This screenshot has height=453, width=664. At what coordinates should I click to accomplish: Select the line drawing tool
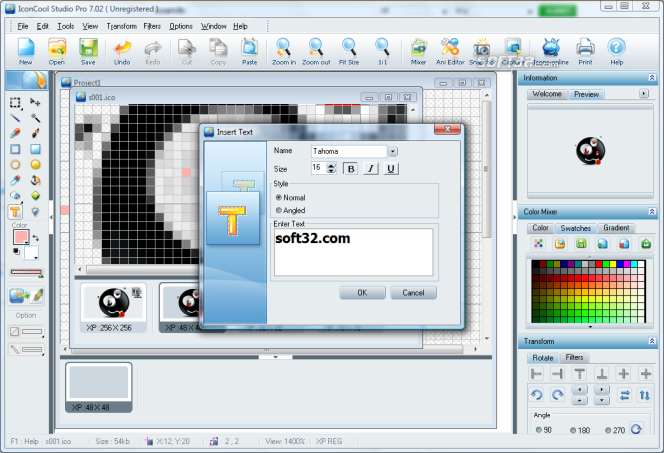(15, 118)
